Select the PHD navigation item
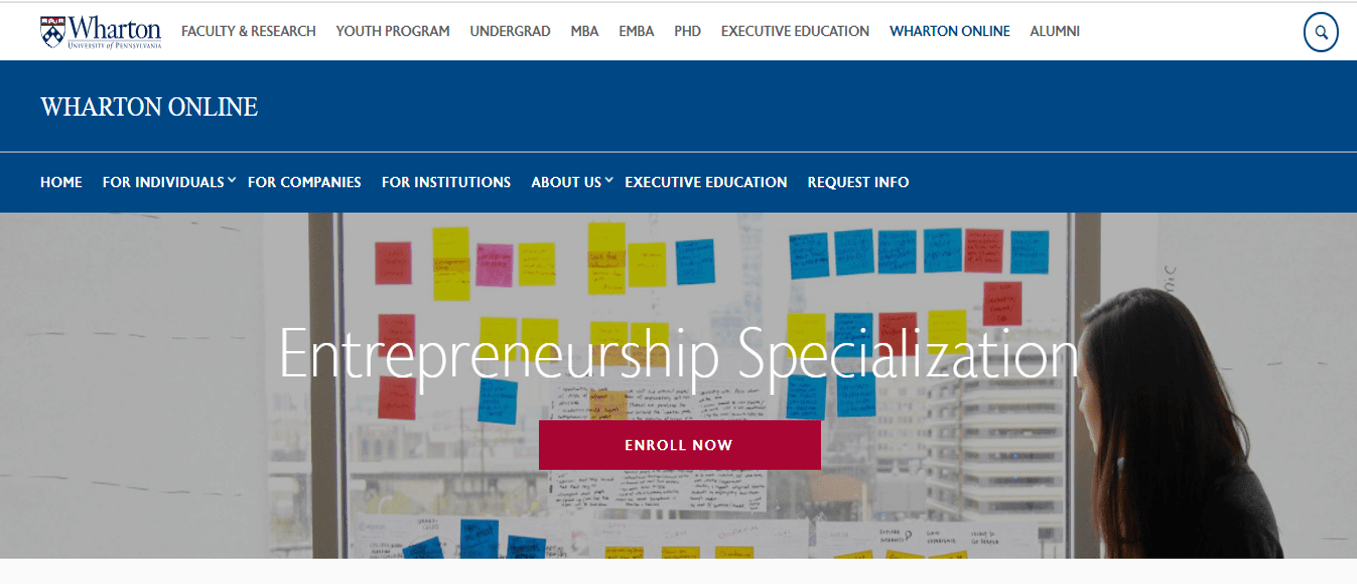The width and height of the screenshot is (1357, 584). 687,31
